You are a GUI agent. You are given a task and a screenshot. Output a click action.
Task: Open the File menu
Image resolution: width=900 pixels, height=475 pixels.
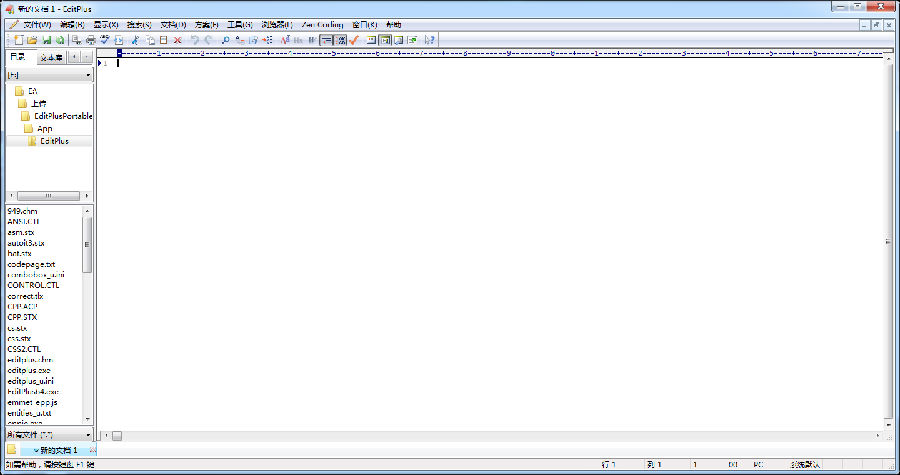click(37, 25)
